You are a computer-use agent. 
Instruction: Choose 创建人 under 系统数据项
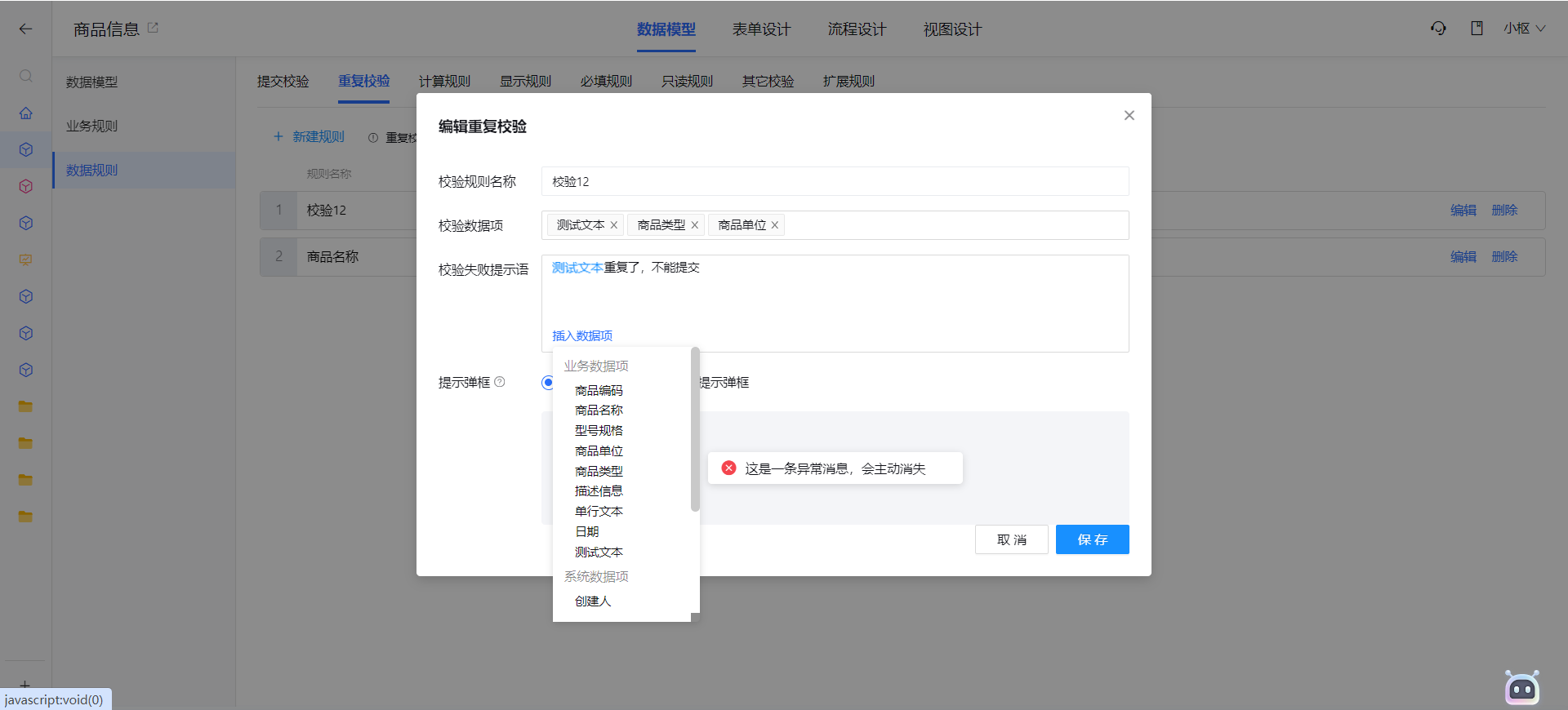click(x=593, y=601)
